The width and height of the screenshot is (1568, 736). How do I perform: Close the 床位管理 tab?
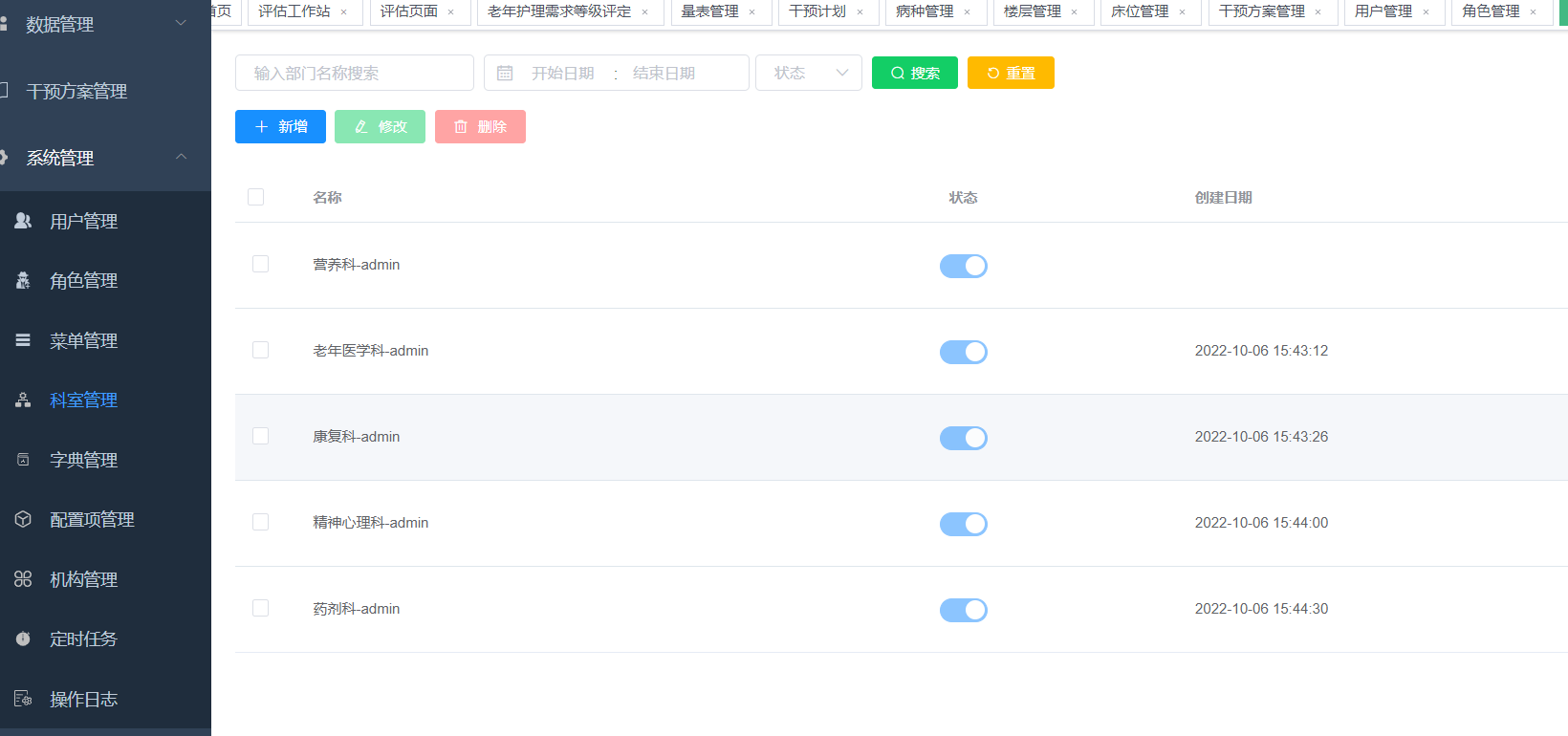[x=1183, y=11]
